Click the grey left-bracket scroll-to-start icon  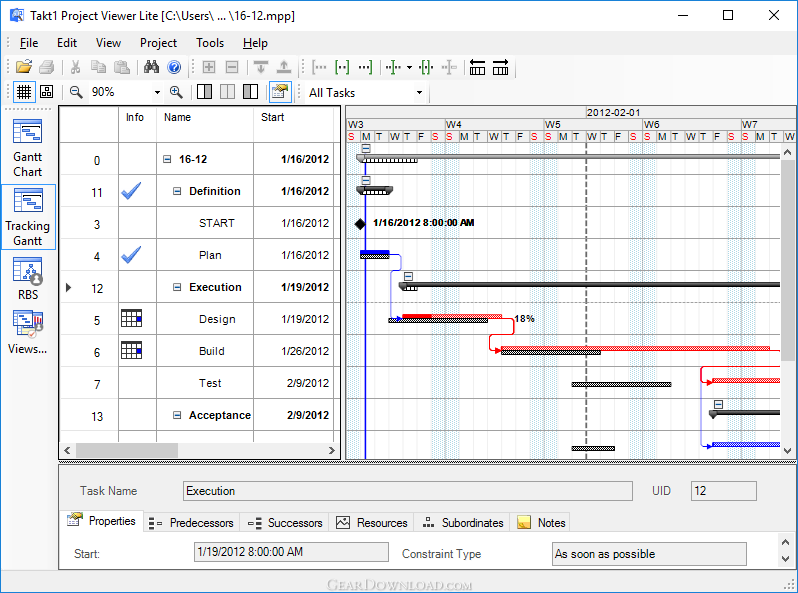[319, 67]
